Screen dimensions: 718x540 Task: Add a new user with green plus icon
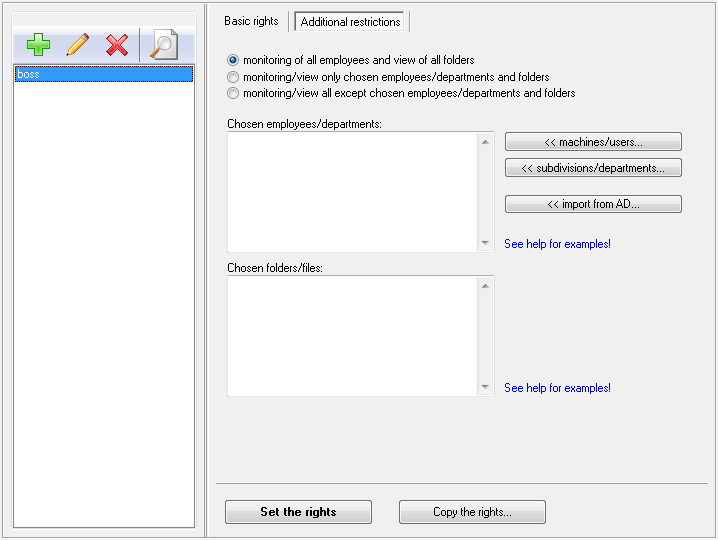(38, 45)
